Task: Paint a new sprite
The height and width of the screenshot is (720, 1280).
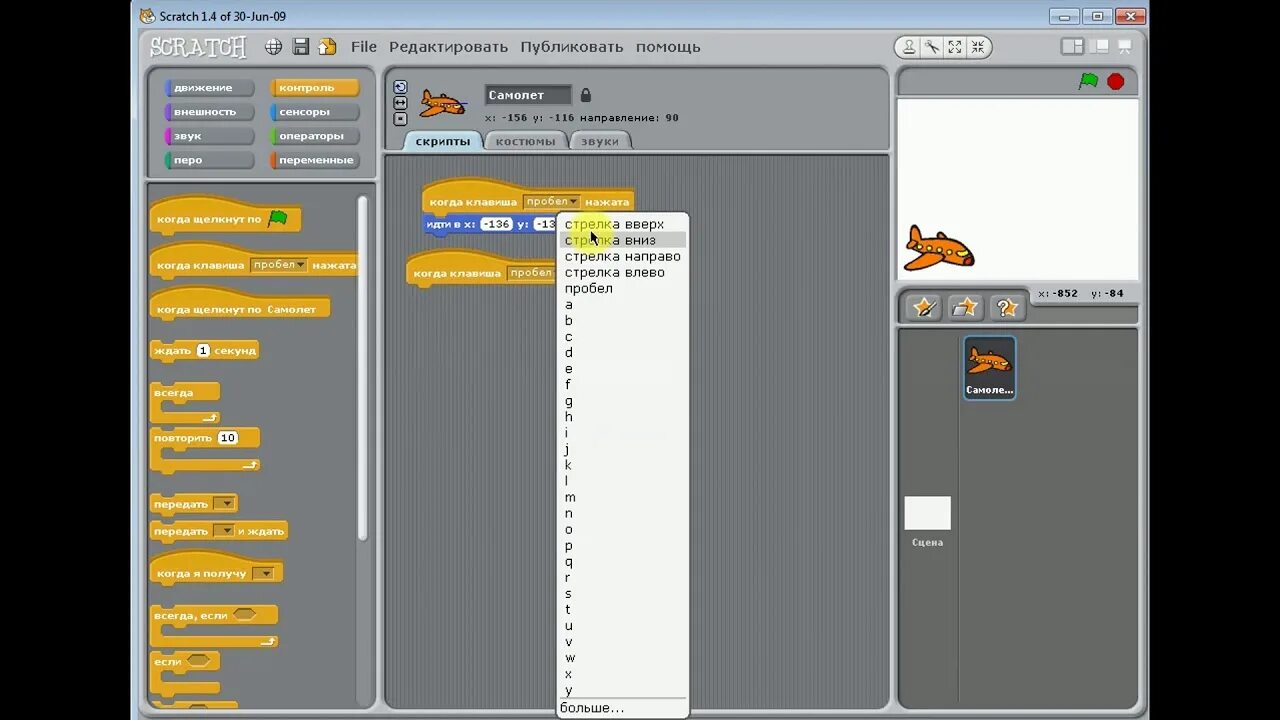Action: [924, 308]
